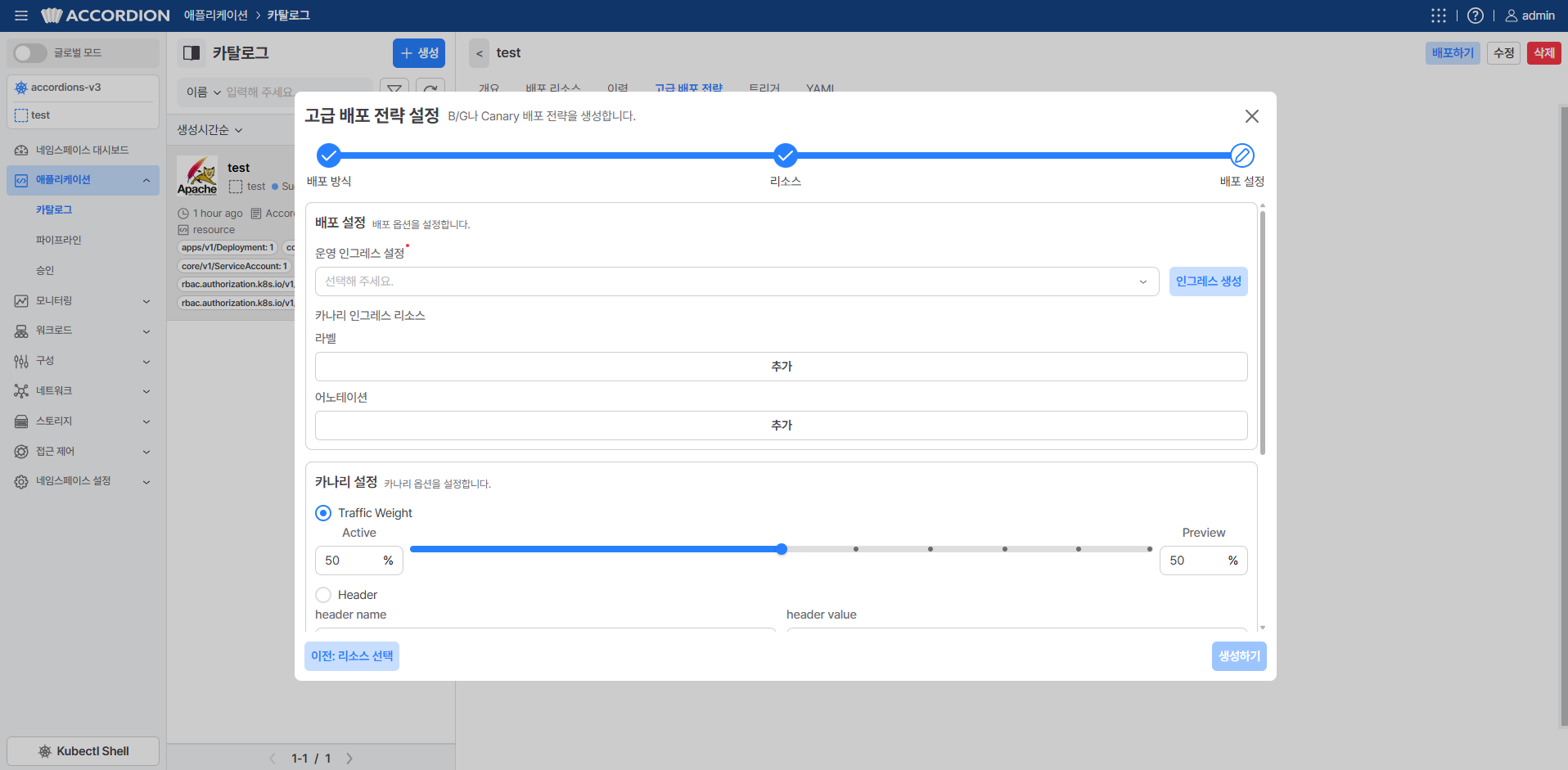Select accordions-v3 cluster entry
The height and width of the screenshot is (770, 1568).
click(83, 88)
